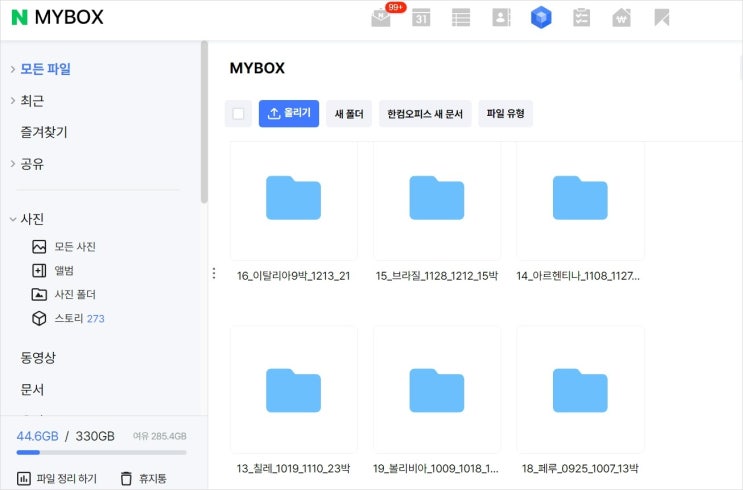743x490 pixels.
Task: Click the 사진 폴더 icon
Action: (39, 294)
